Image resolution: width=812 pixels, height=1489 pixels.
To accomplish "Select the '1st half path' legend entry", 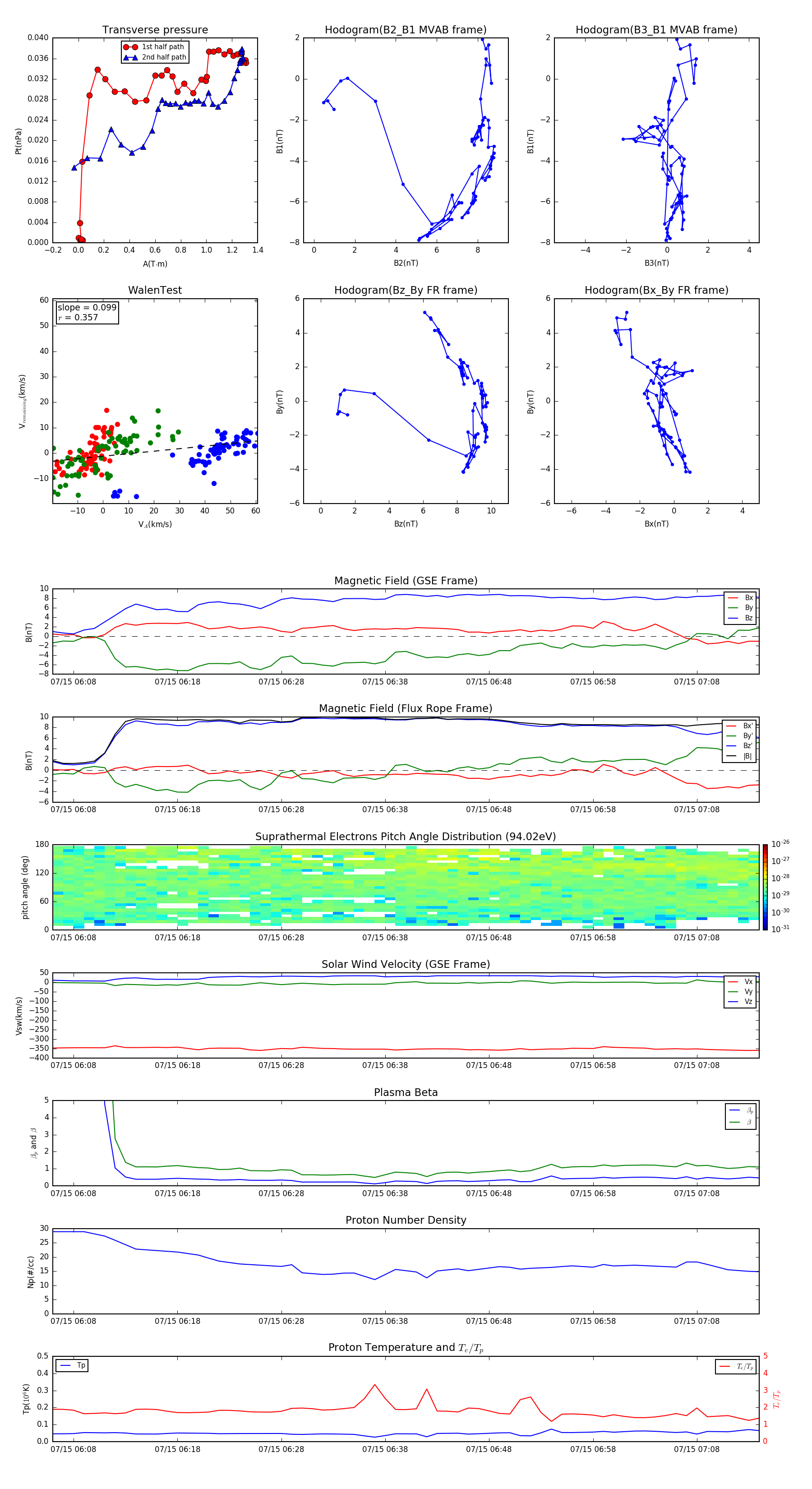I will pos(154,47).
